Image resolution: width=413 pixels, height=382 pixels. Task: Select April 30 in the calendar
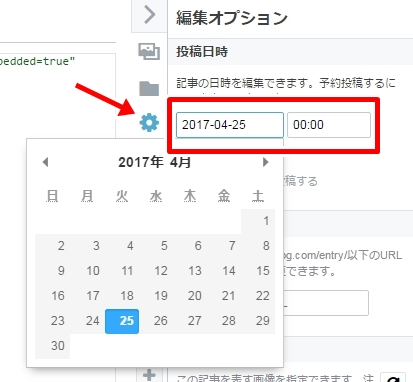[x=53, y=346]
